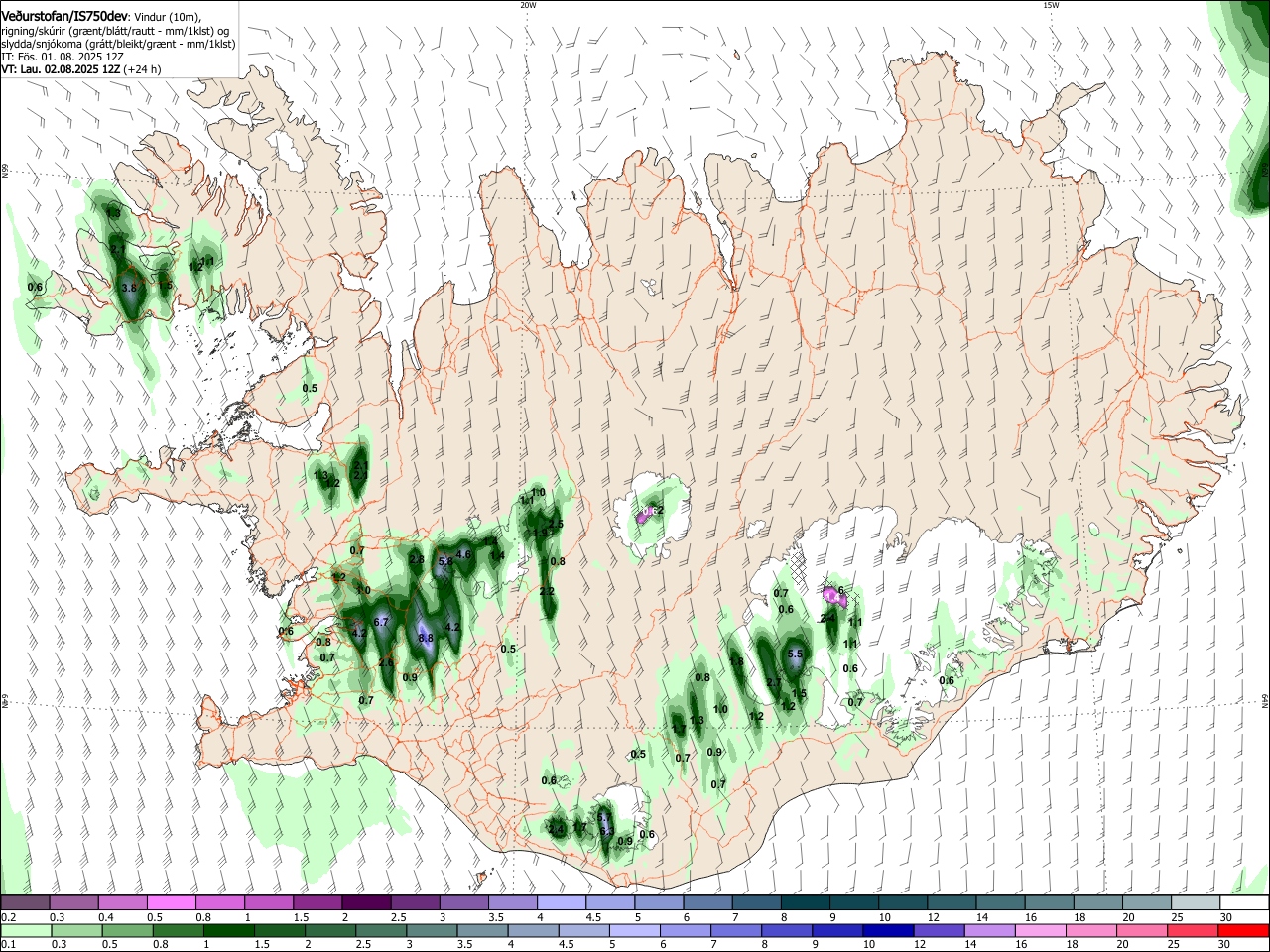The width and height of the screenshot is (1270, 952).
Task: Click the Veðurstofan/IS750dev title text
Action: (64, 16)
